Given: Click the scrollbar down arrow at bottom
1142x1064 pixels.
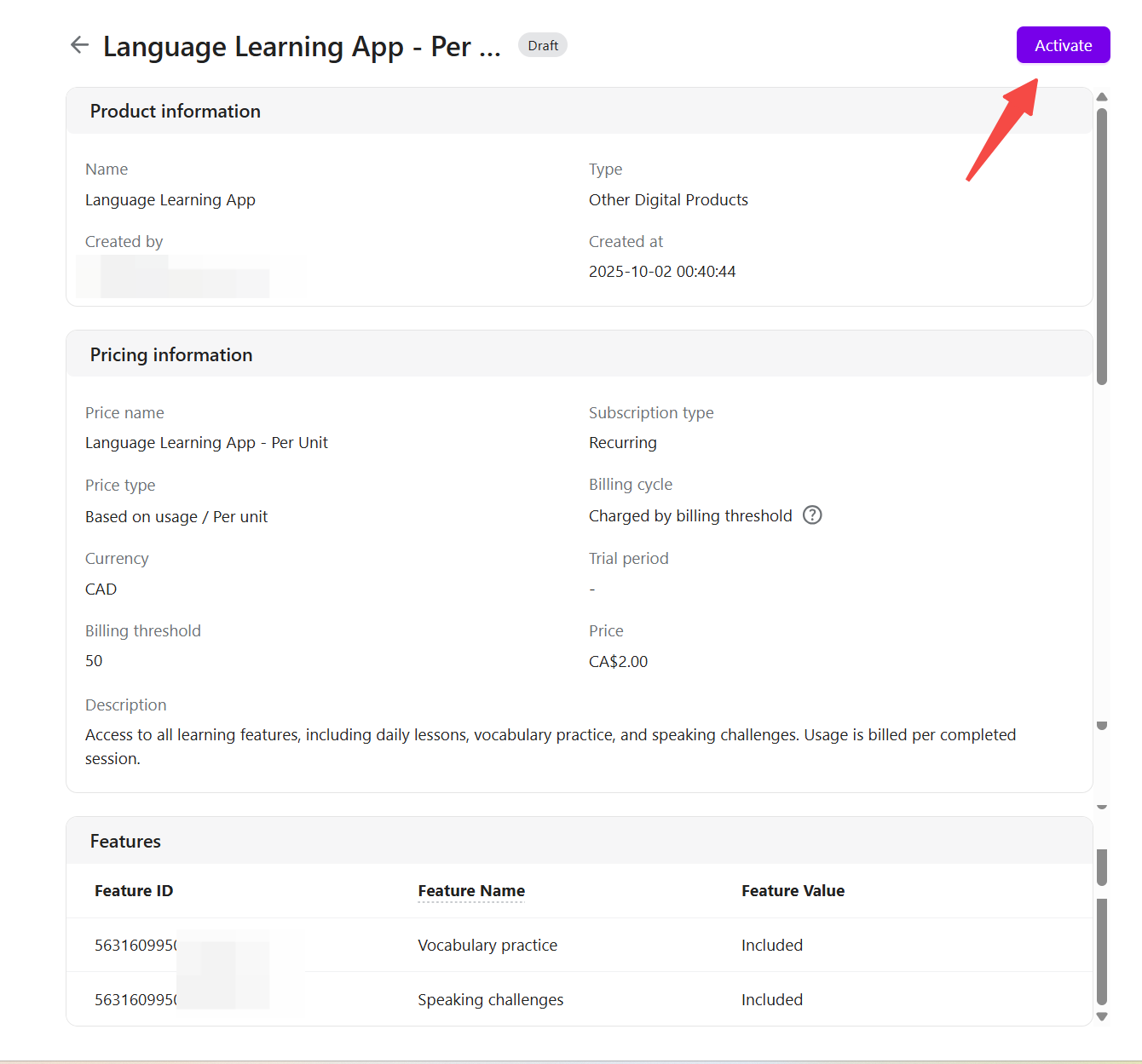Looking at the screenshot, I should (x=1102, y=1016).
